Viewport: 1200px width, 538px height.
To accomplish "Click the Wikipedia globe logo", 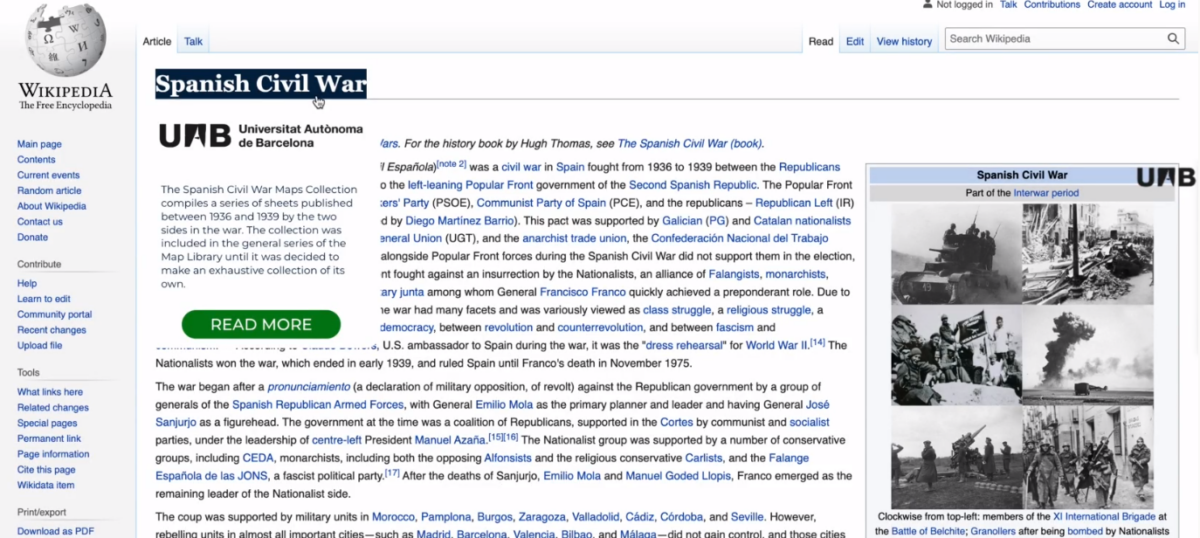I will 65,40.
